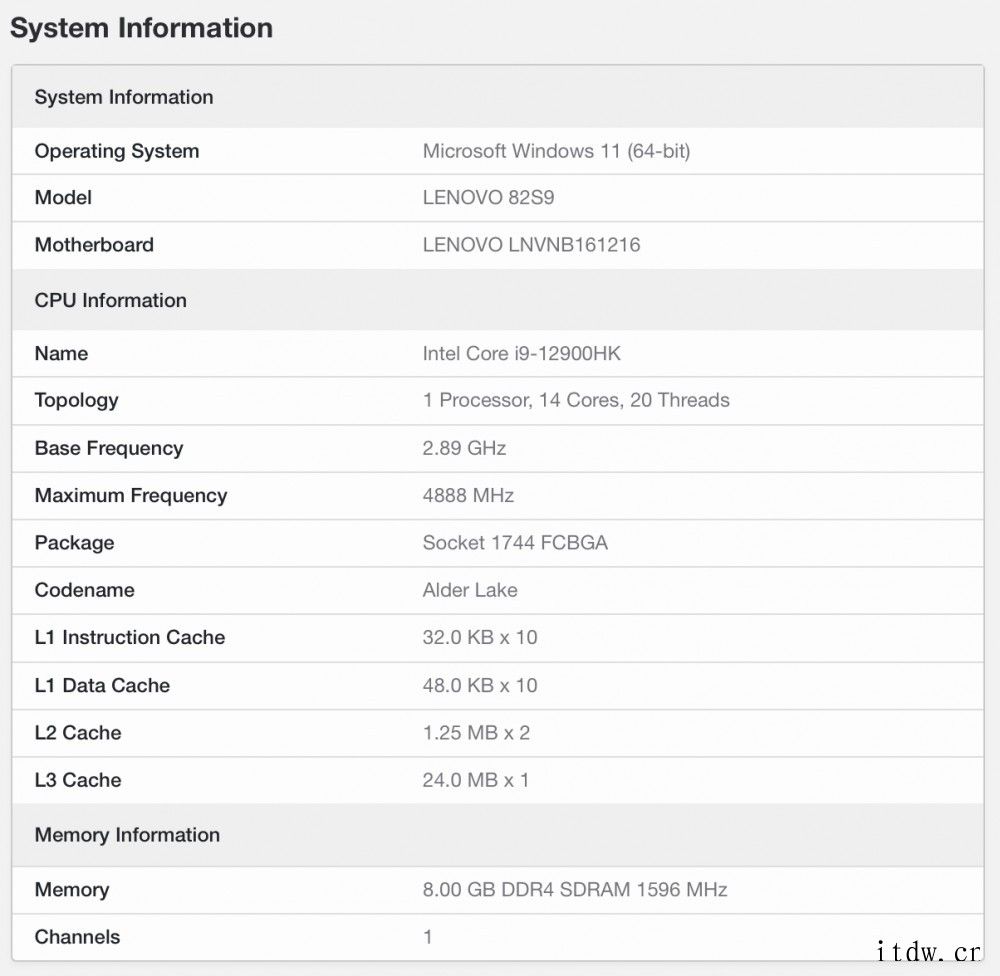The image size is (1000, 976).
Task: Click the Alder Lake codename value
Action: [470, 590]
